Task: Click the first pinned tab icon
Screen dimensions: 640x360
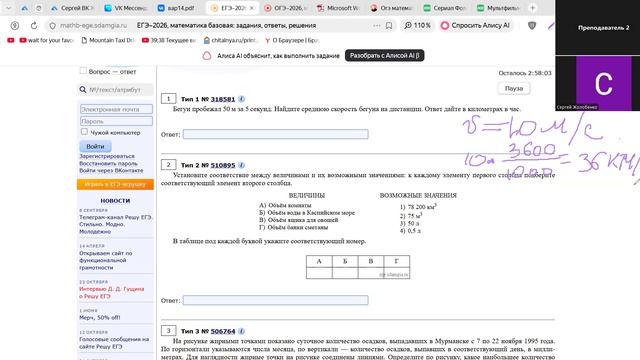Action: [x=24, y=8]
